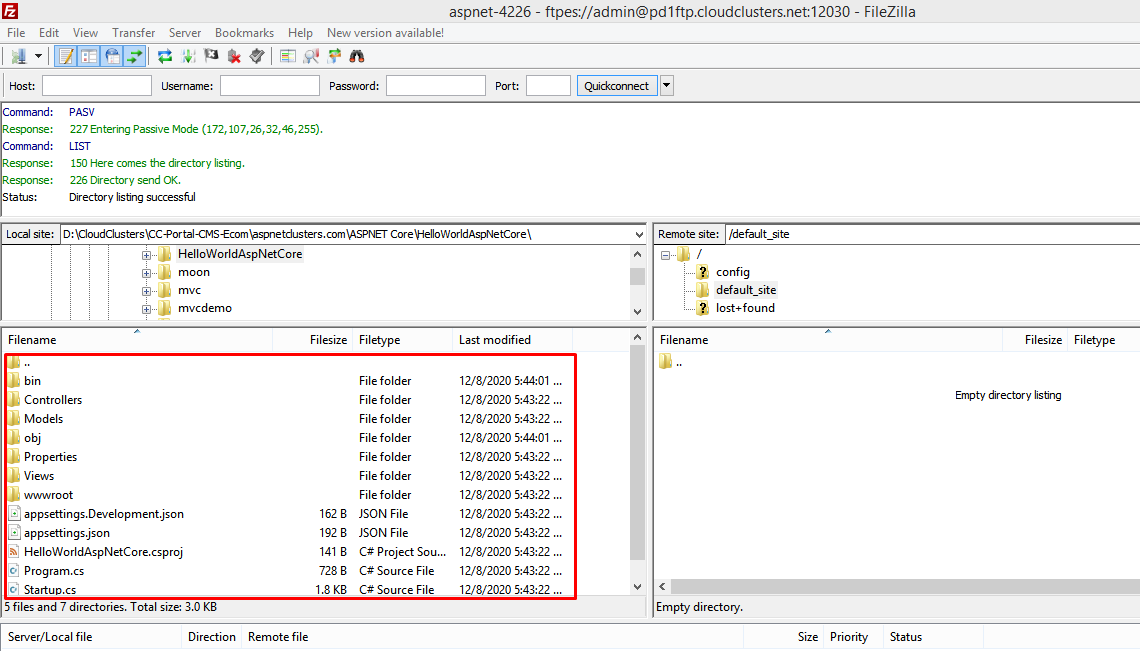Open the Quickconnect history dropdown

tap(667, 86)
